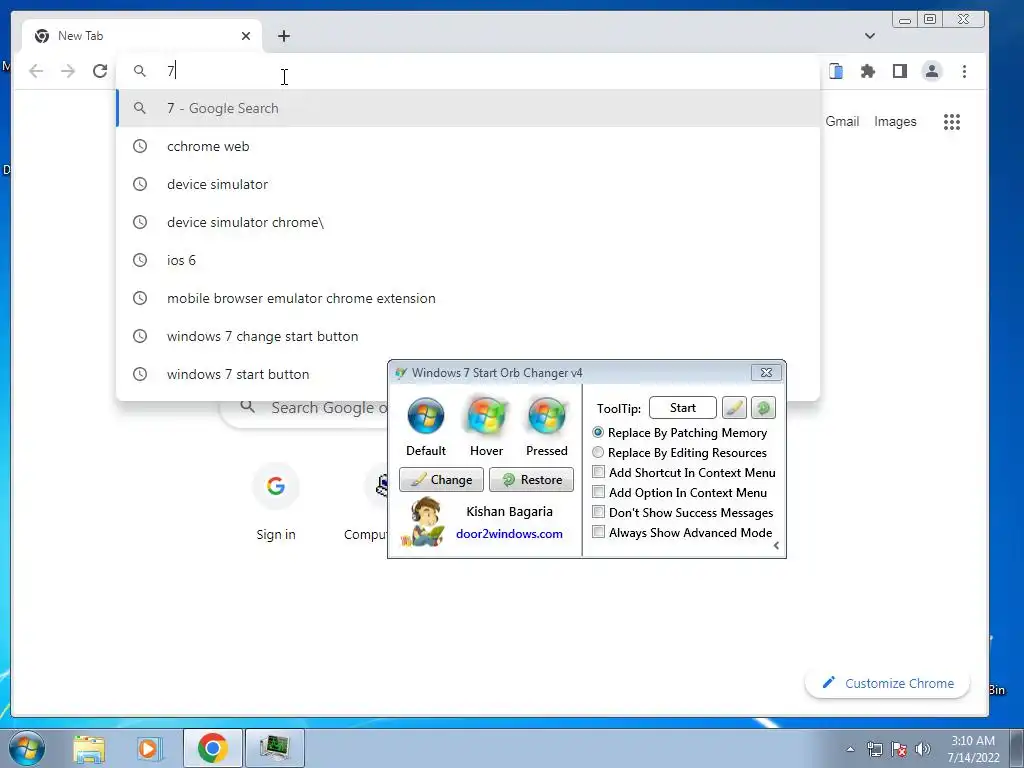Select the '7 - Google Search' suggestion
Image resolution: width=1024 pixels, height=768 pixels.
coord(468,108)
